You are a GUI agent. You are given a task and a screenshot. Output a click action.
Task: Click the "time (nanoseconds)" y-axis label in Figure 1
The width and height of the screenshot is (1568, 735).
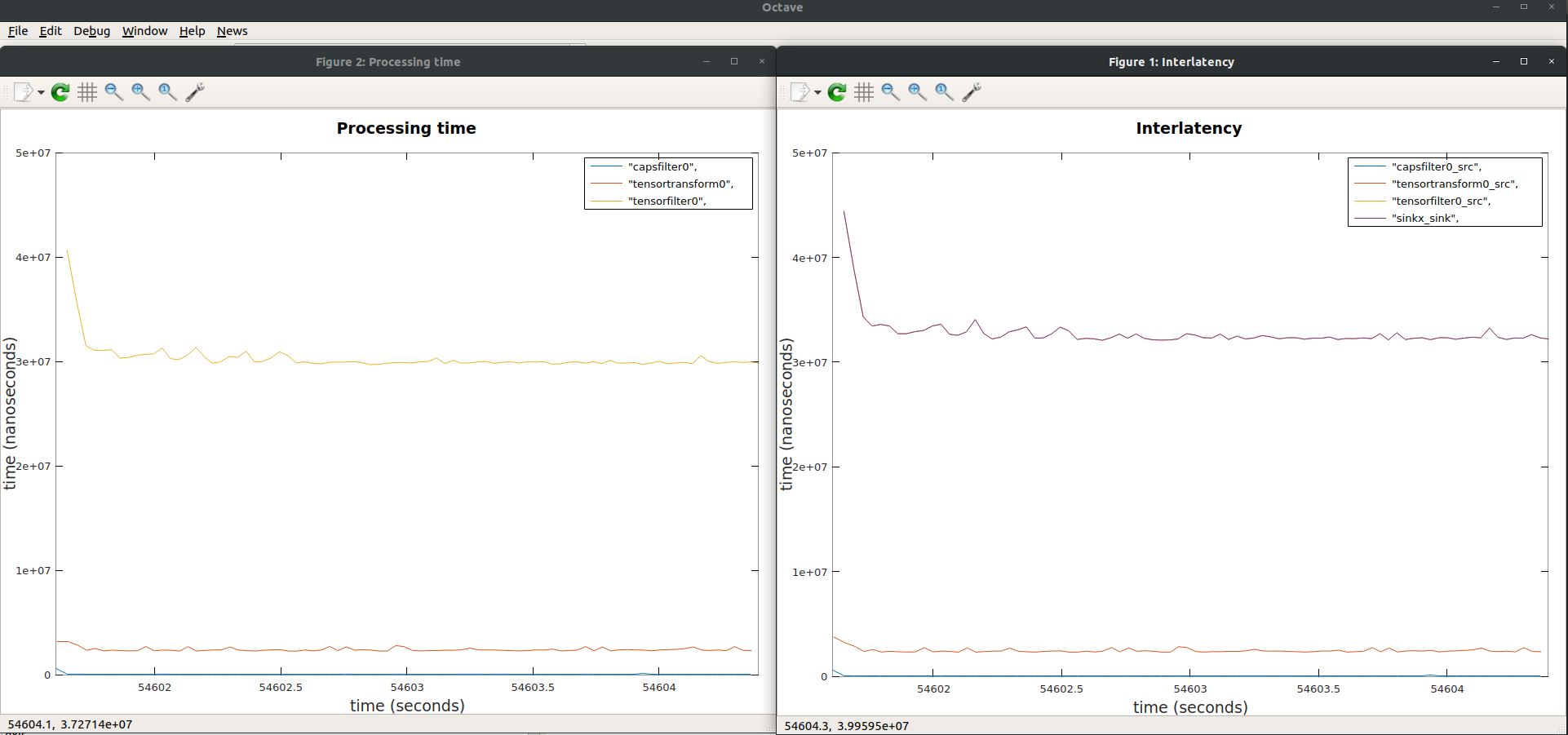pyautogui.click(x=786, y=414)
